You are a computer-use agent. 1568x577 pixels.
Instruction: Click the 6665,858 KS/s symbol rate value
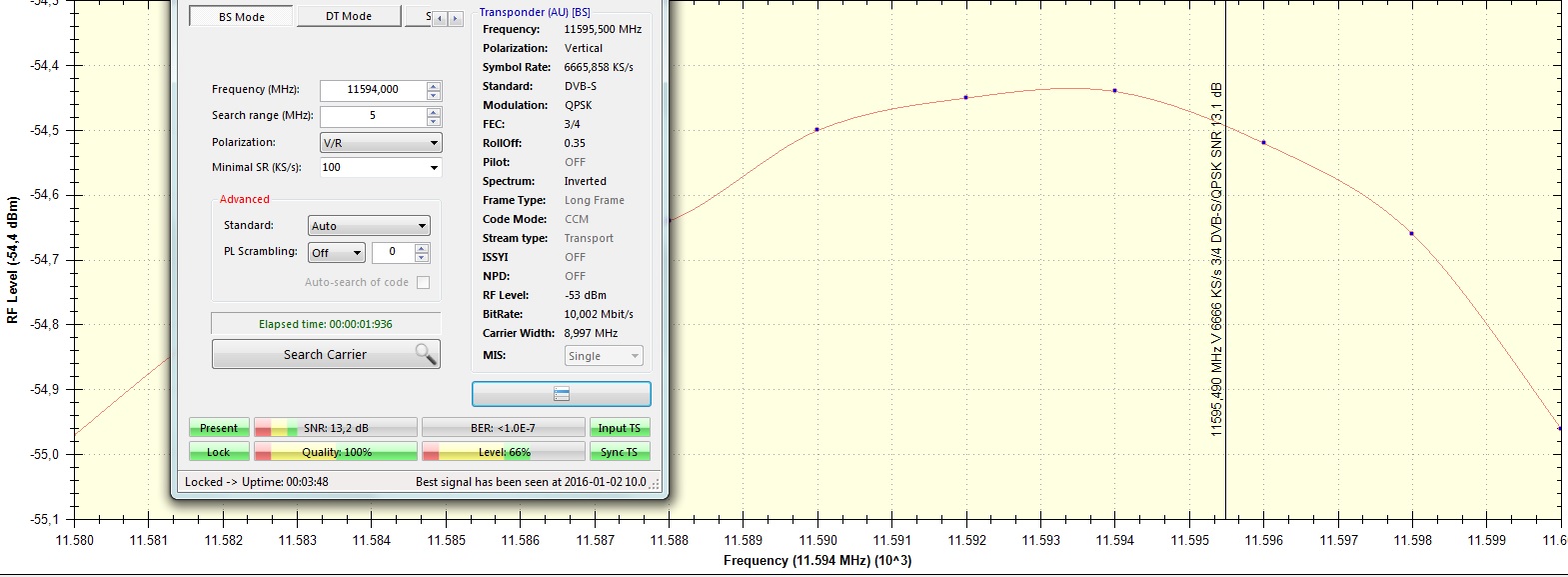coord(599,67)
